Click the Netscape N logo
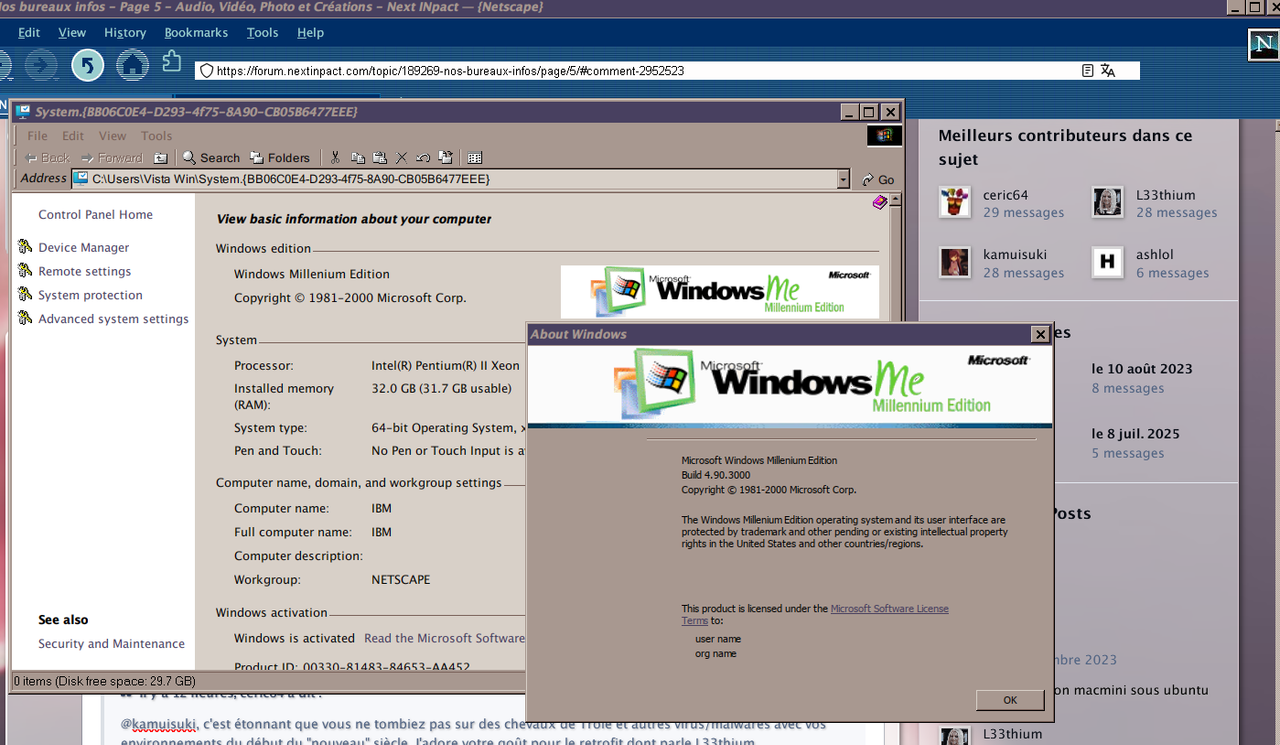The width and height of the screenshot is (1280, 745). 1263,45
